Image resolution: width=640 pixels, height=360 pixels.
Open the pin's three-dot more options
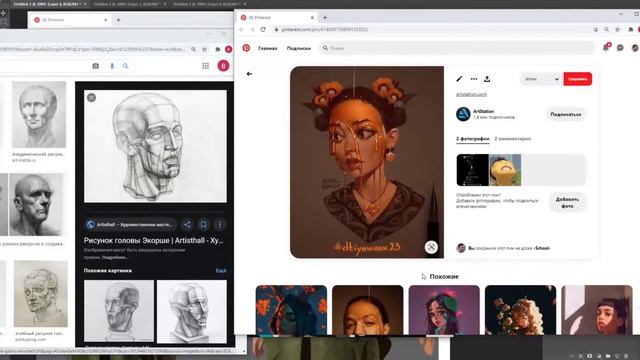pyautogui.click(x=473, y=79)
